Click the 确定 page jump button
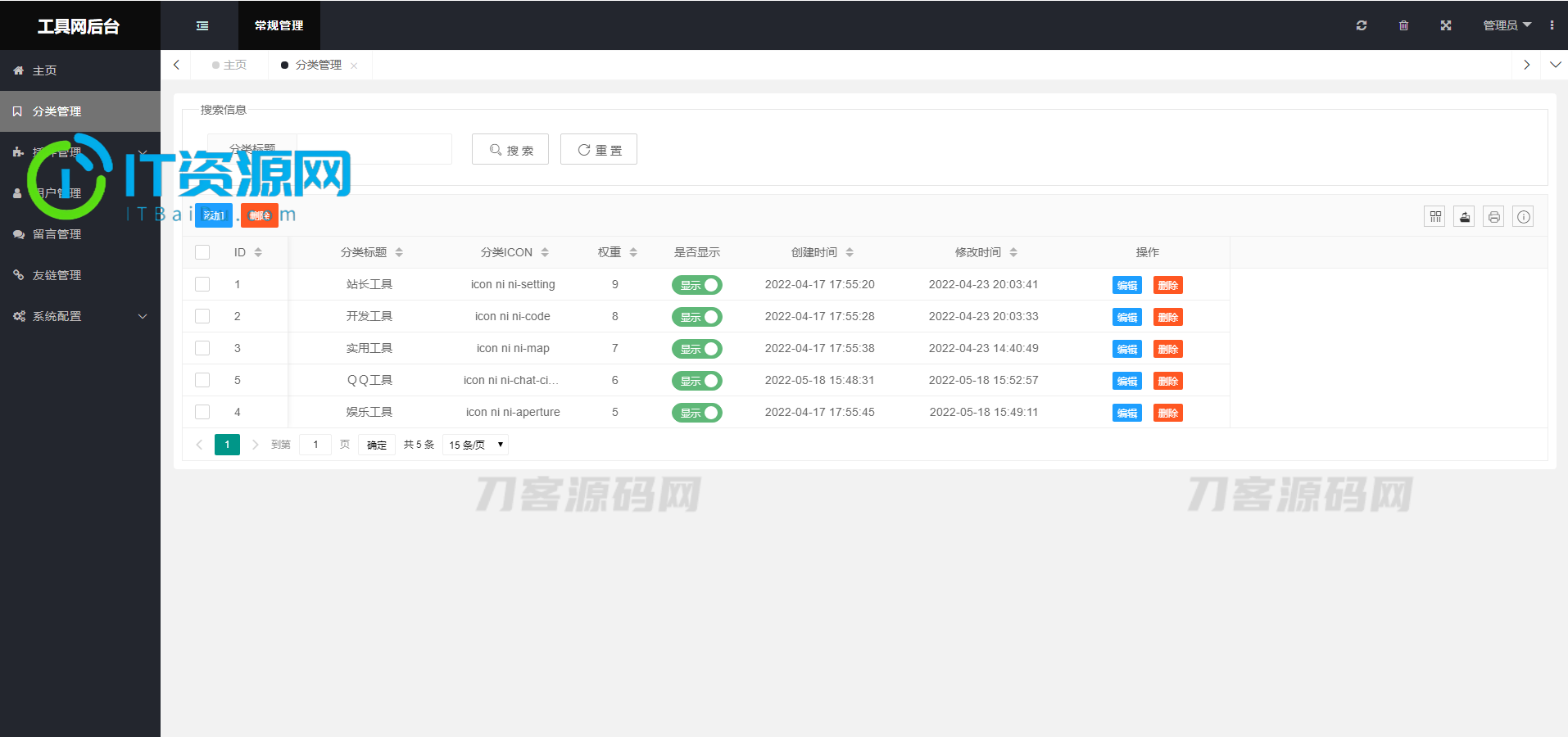 pos(377,445)
